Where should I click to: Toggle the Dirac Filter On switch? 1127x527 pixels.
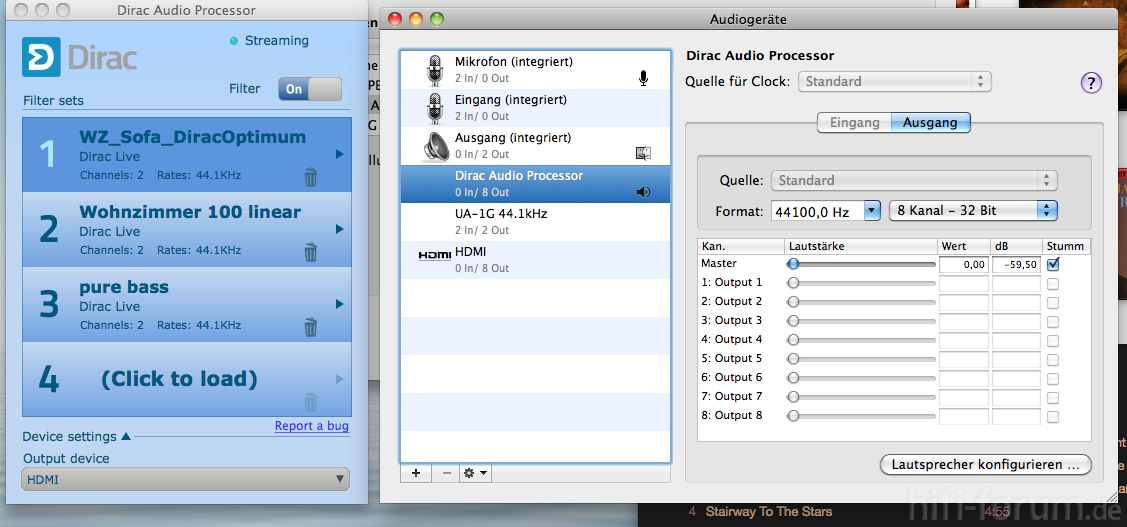310,89
